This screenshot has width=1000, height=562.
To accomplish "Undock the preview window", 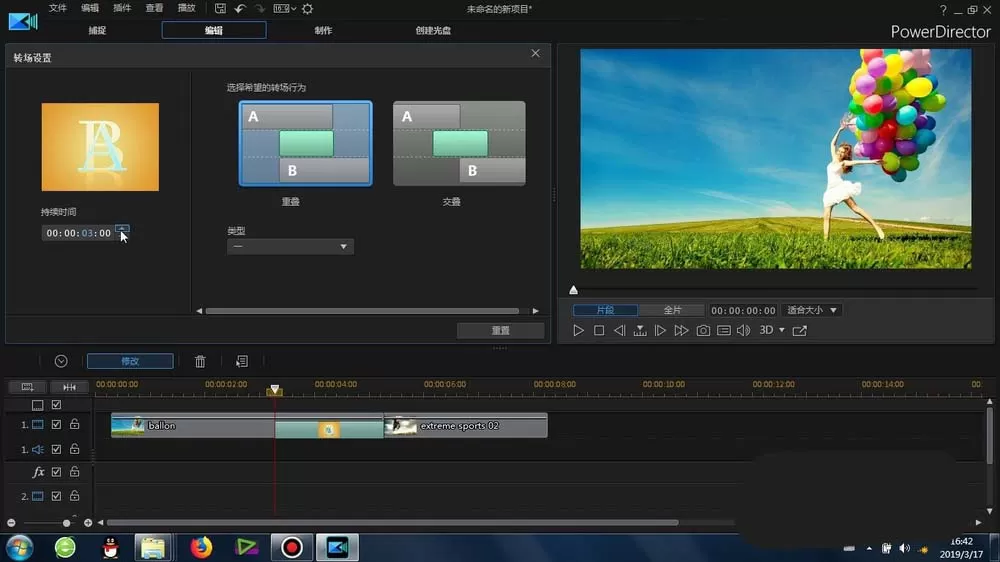I will click(800, 330).
